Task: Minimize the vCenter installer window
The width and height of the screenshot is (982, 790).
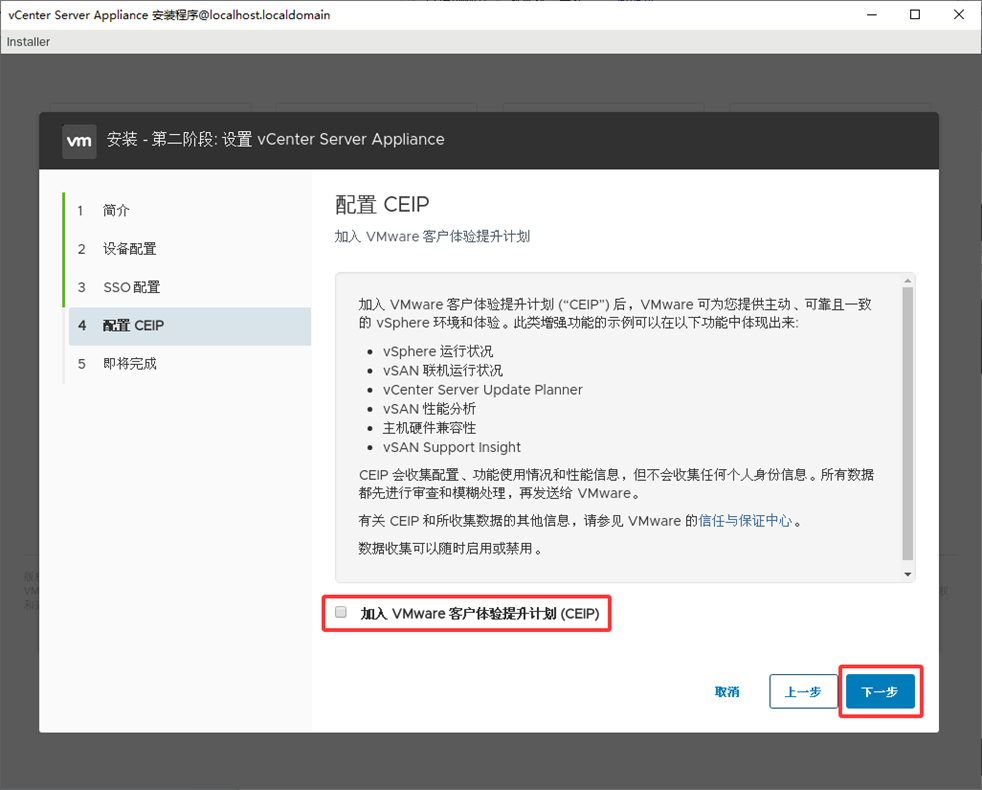Action: point(868,15)
